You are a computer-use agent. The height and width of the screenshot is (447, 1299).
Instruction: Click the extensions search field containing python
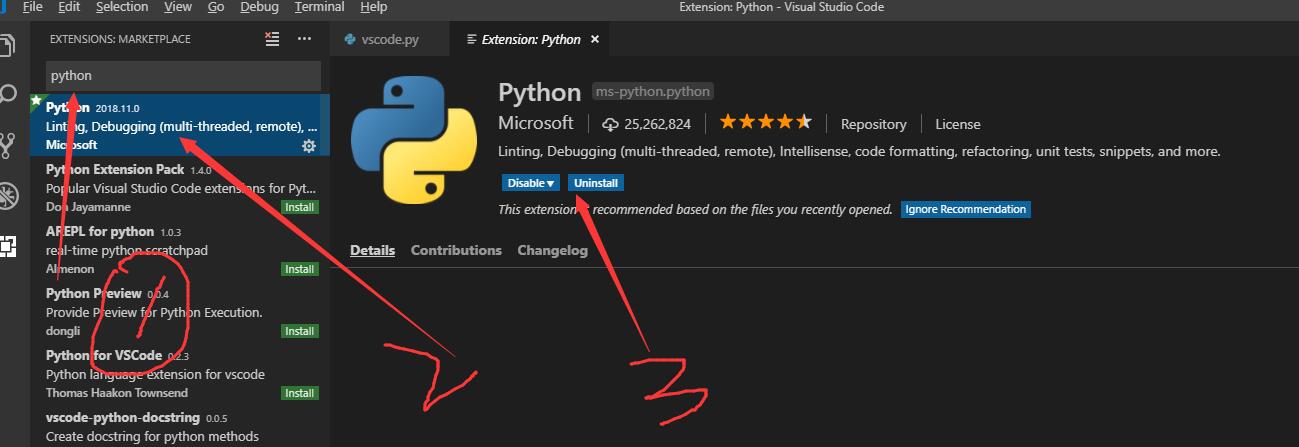pyautogui.click(x=183, y=75)
